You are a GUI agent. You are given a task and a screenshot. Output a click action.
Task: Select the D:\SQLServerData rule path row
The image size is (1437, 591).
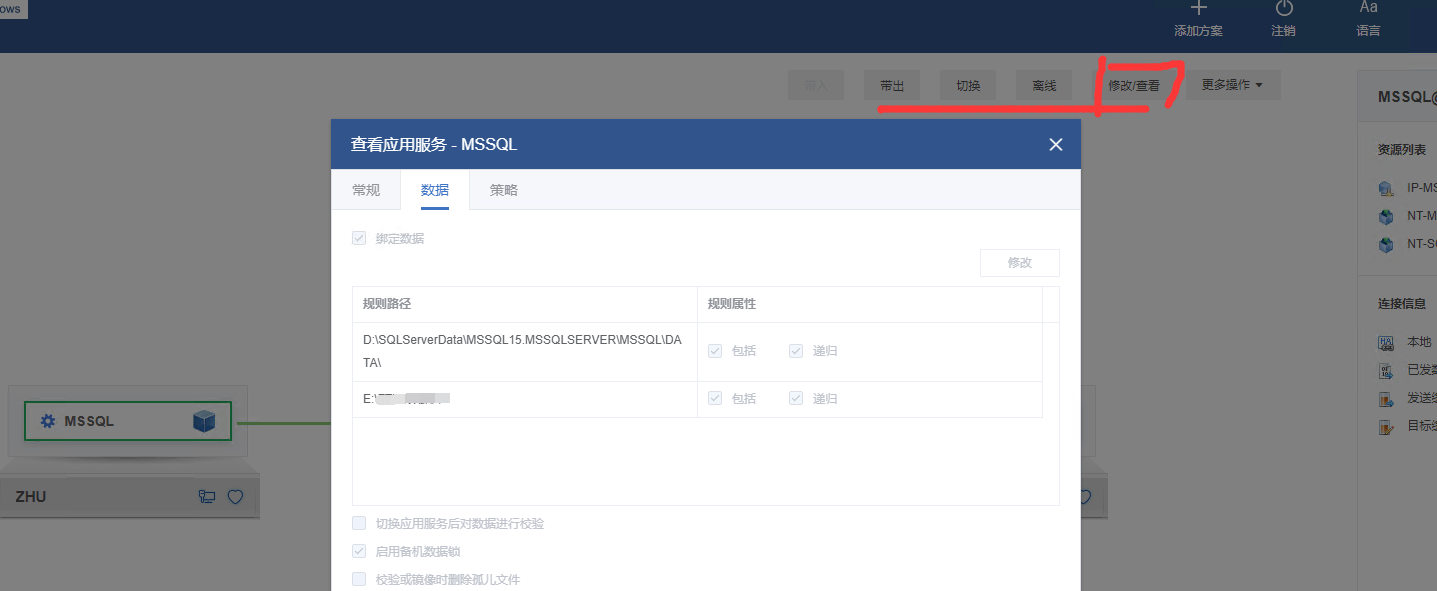(523, 351)
